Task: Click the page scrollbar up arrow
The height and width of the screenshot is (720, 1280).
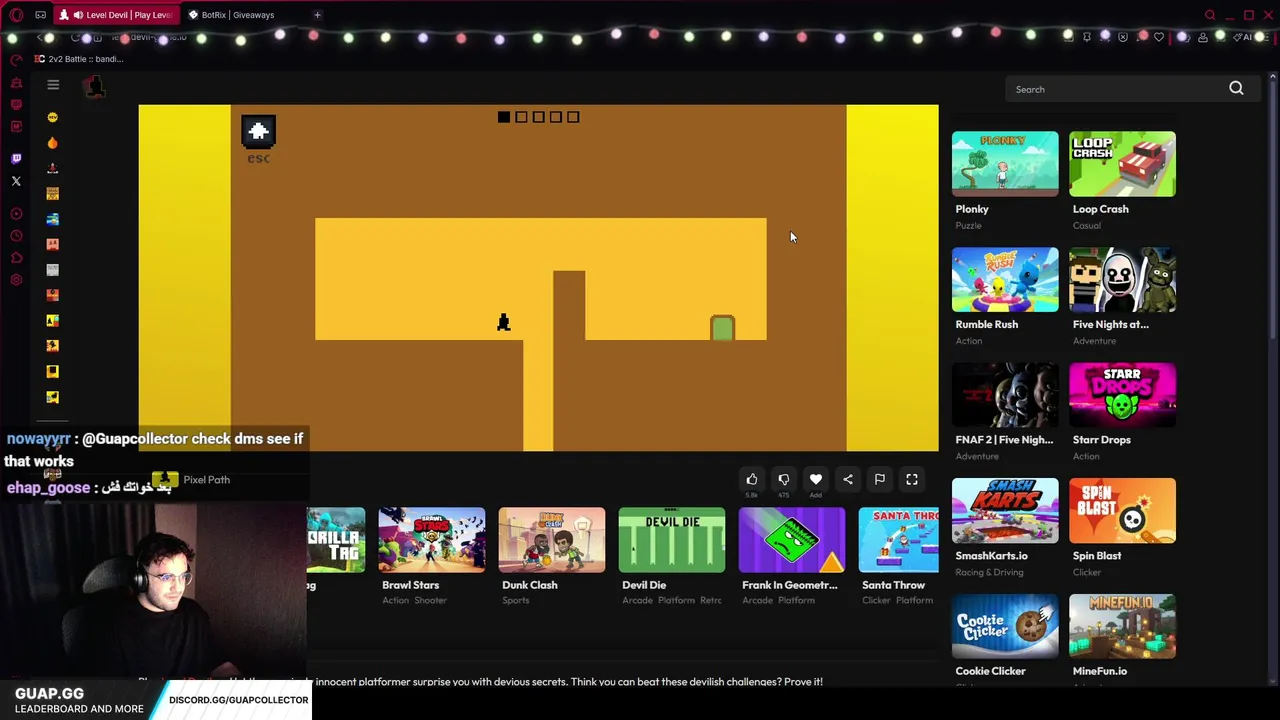Action: click(x=1273, y=77)
